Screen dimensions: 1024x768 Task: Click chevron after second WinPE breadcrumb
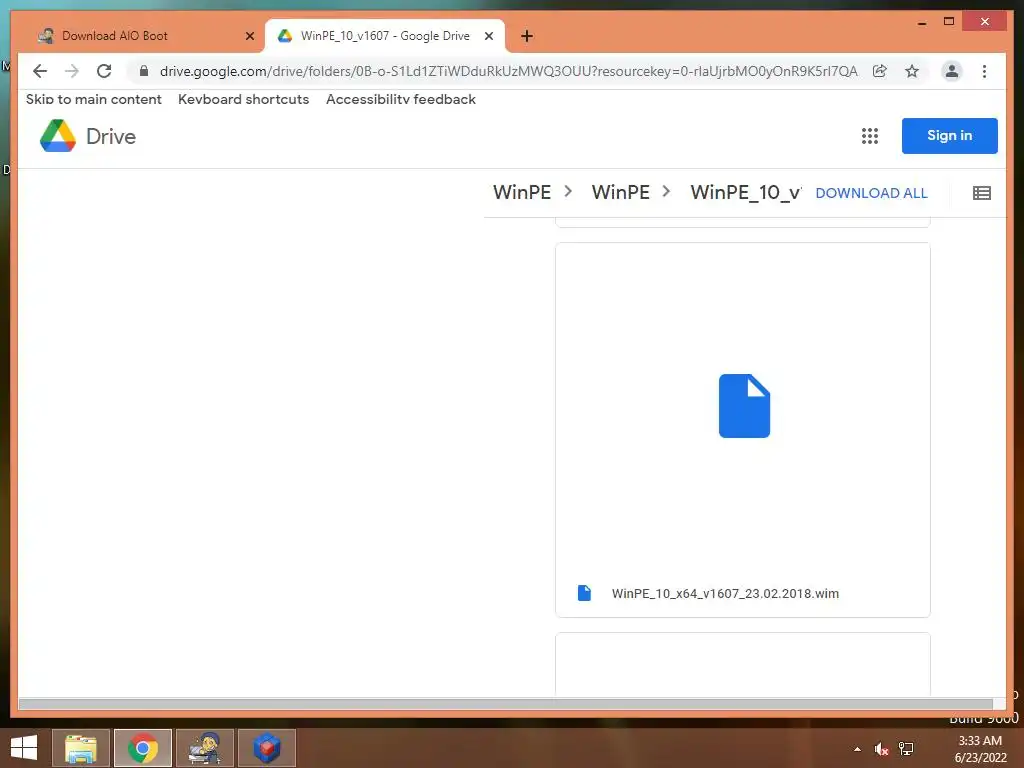coord(666,191)
